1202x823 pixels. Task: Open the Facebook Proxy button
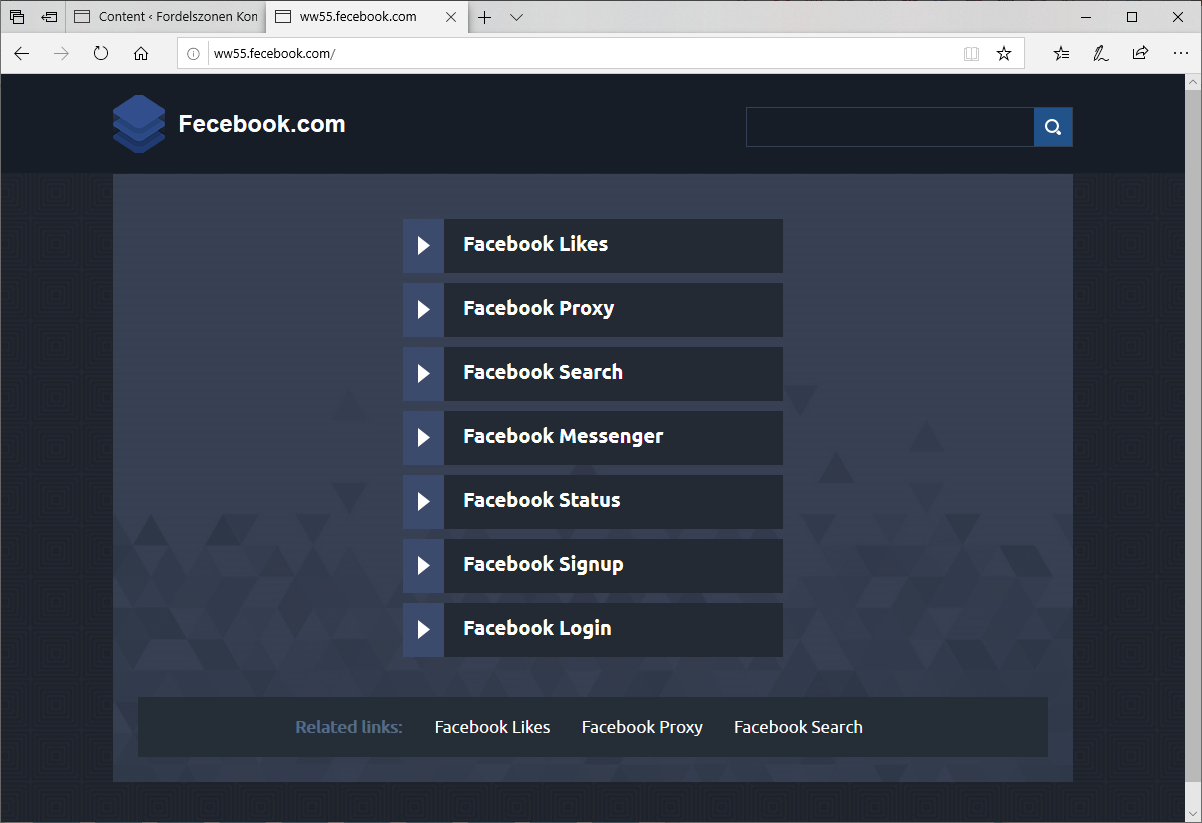[x=593, y=309]
